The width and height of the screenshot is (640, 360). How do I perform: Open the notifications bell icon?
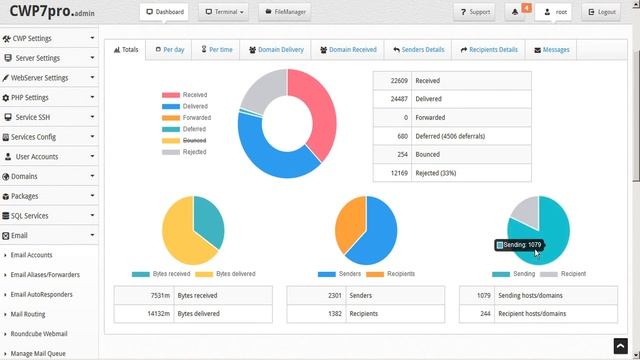tap(515, 12)
